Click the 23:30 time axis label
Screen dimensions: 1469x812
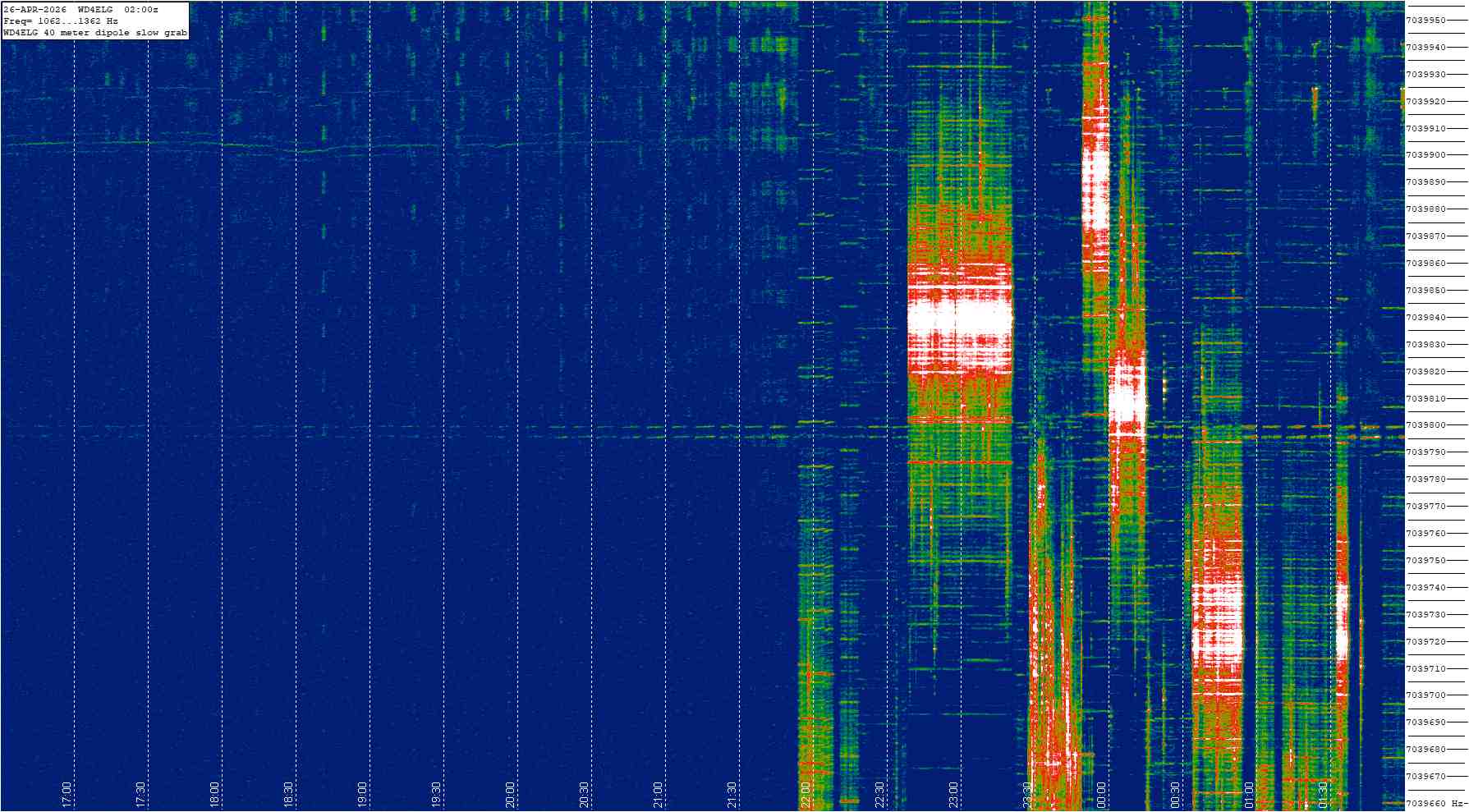[x=1027, y=795]
